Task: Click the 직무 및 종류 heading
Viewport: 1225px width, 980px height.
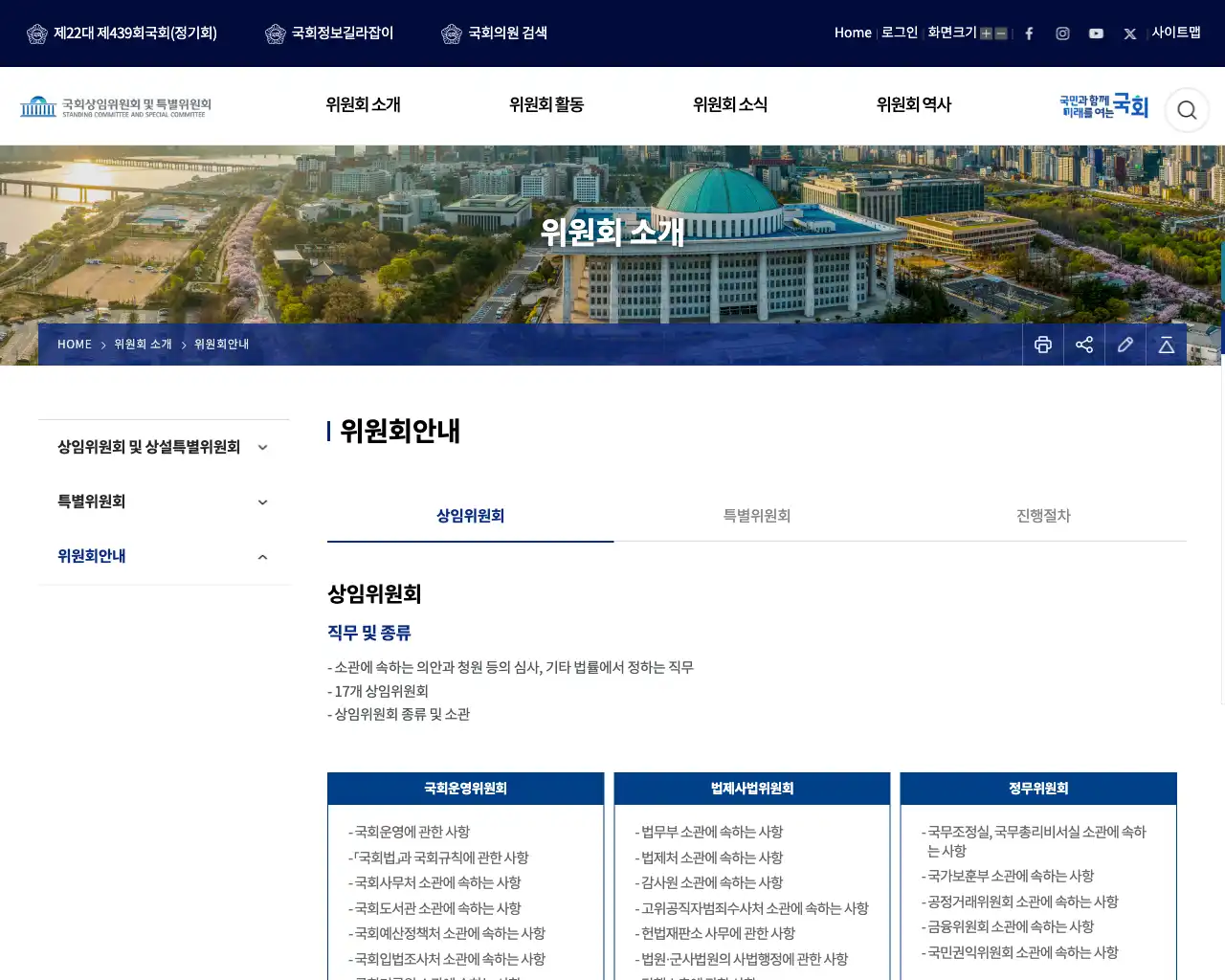Action: click(369, 633)
